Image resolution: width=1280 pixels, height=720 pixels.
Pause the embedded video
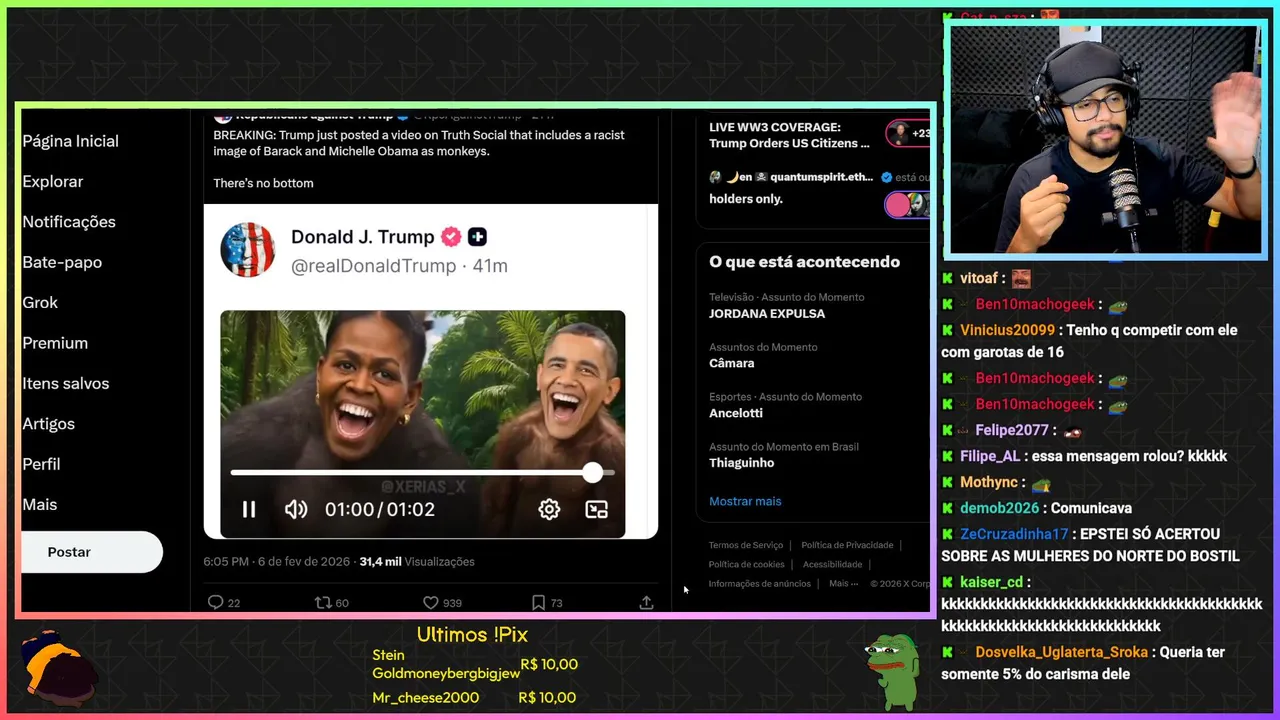point(249,509)
